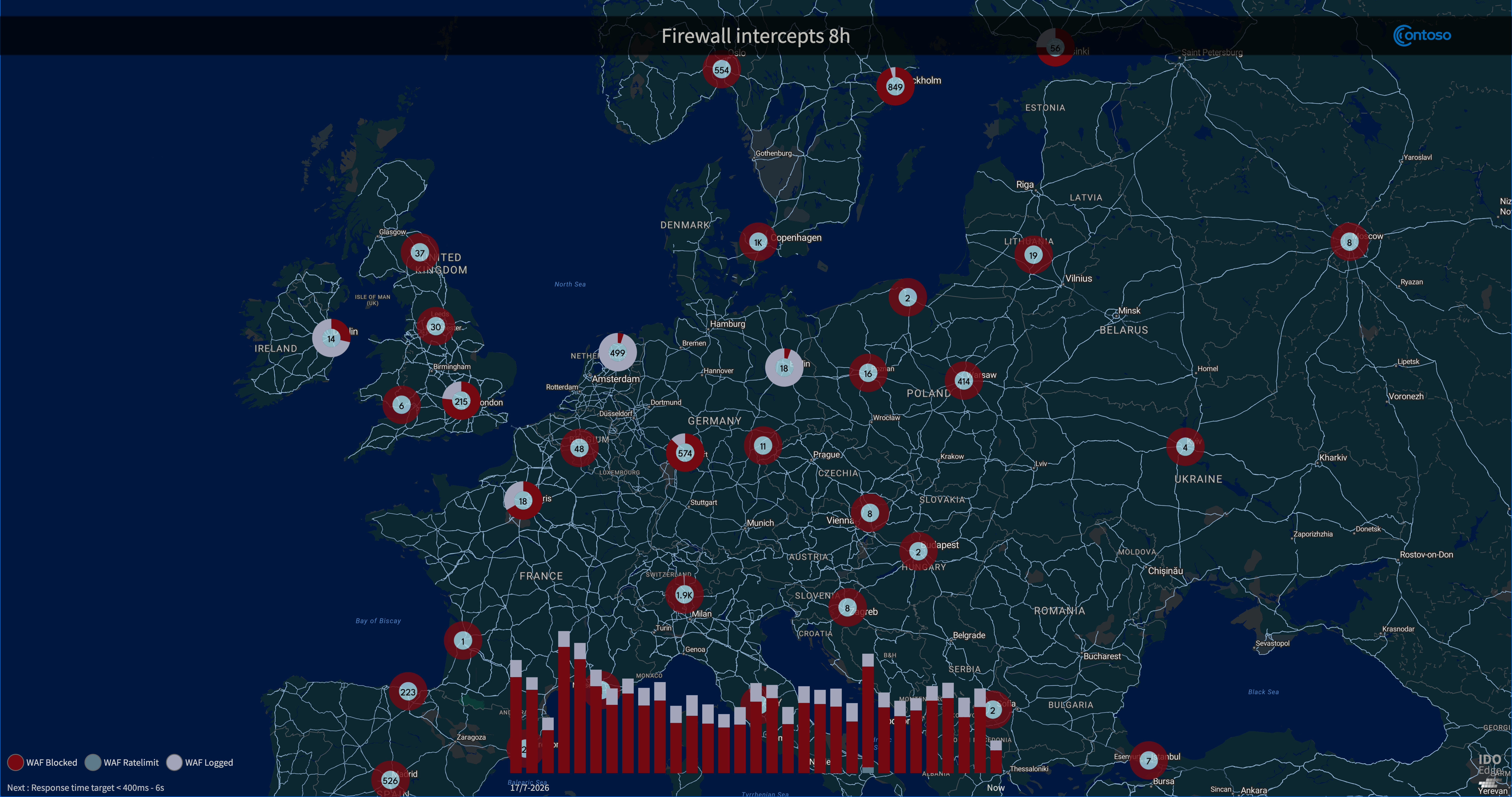The height and width of the screenshot is (797, 1512).
Task: Click the 'Hamburg' city label
Action: pyautogui.click(x=727, y=324)
